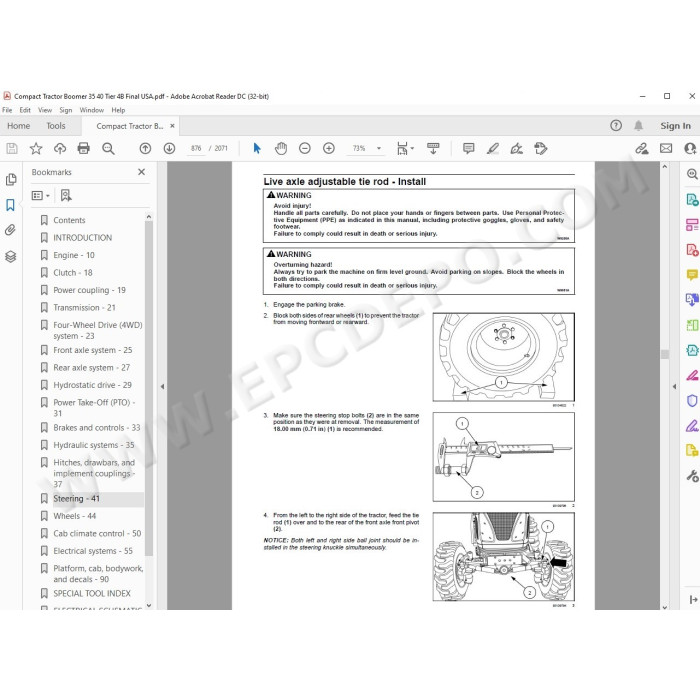Image resolution: width=700 pixels, height=700 pixels.
Task: Open the Wheels - 44 bookmark
Action: click(x=75, y=516)
